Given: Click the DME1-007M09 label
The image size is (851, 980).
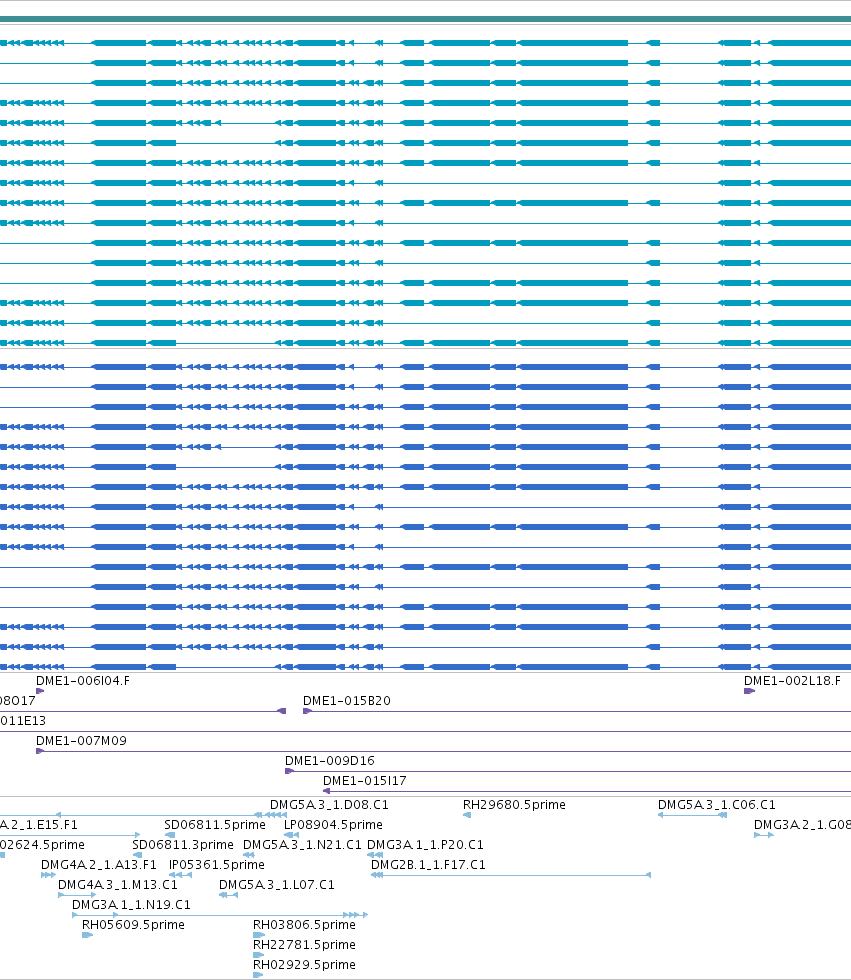Looking at the screenshot, I should [x=81, y=741].
